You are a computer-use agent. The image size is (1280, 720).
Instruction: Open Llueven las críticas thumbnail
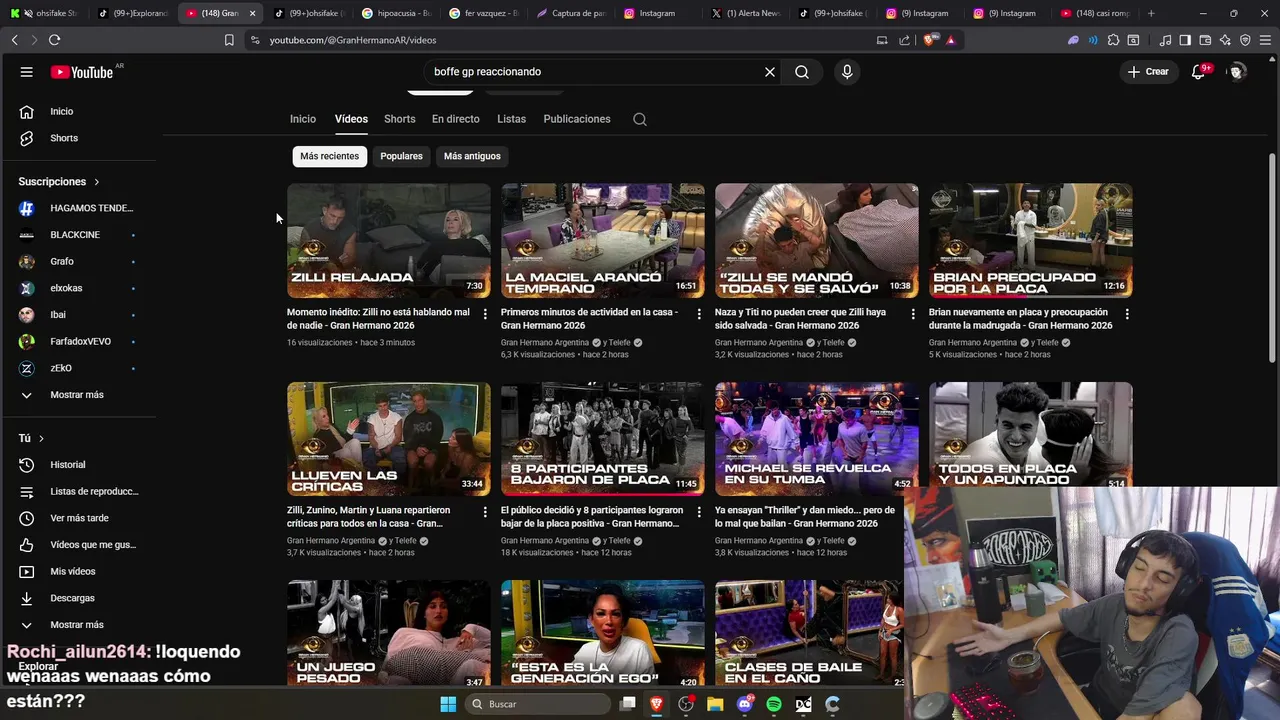pyautogui.click(x=389, y=439)
